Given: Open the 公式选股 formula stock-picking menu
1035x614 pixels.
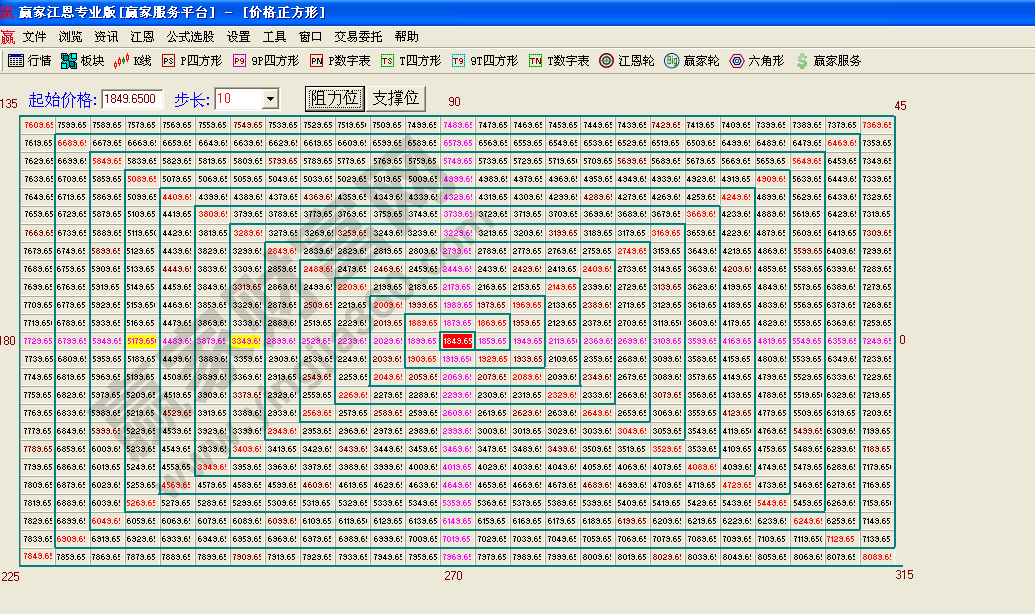Looking at the screenshot, I should pos(190,36).
